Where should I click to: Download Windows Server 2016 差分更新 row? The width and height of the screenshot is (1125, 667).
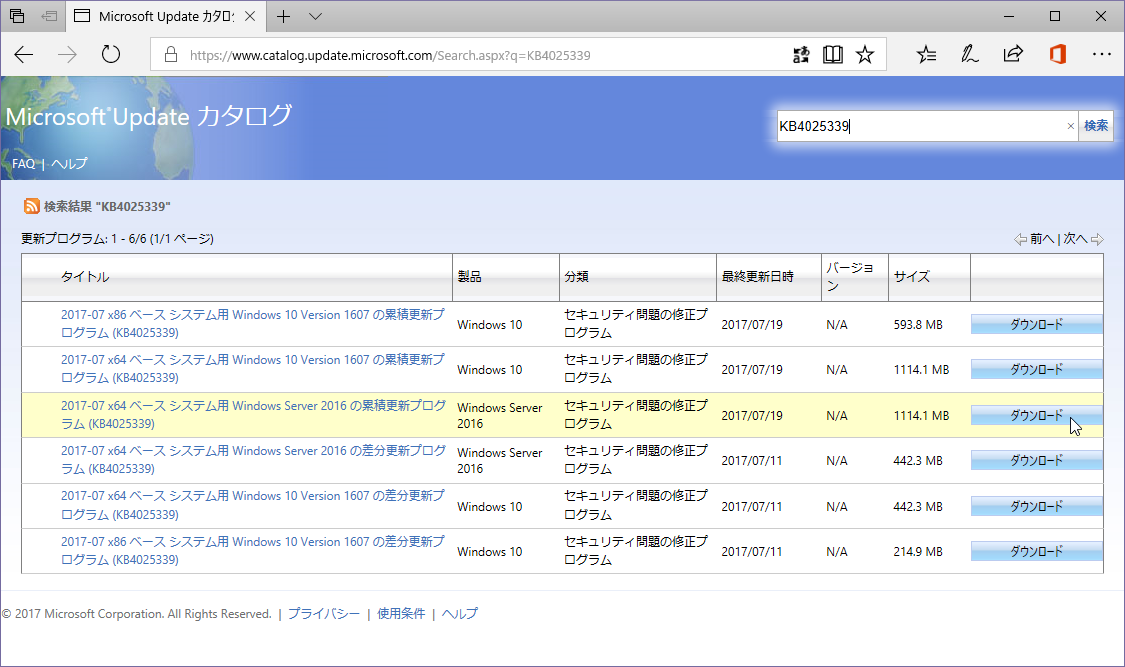pyautogui.click(x=1037, y=460)
